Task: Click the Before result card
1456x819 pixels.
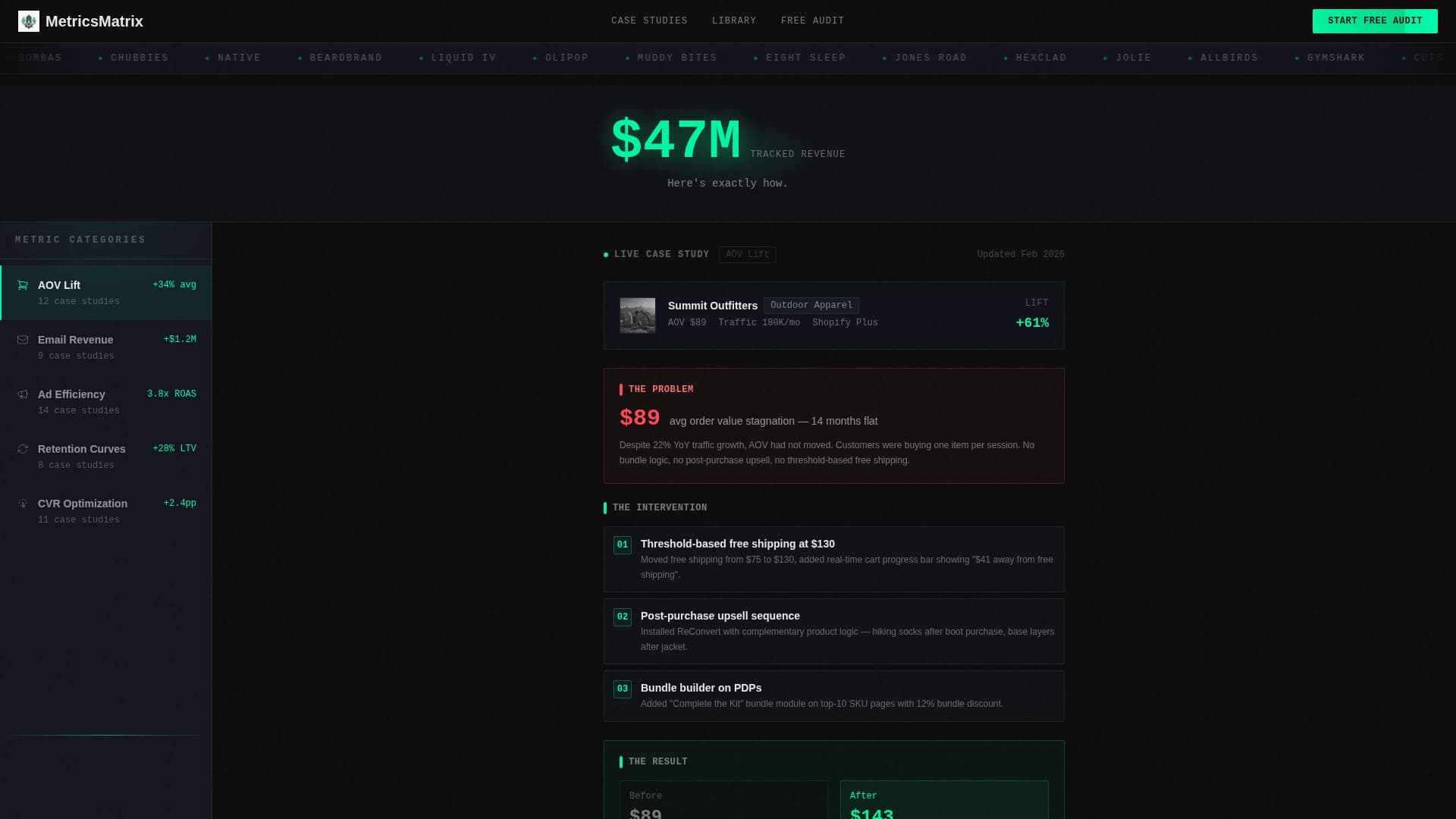Action: click(x=723, y=800)
